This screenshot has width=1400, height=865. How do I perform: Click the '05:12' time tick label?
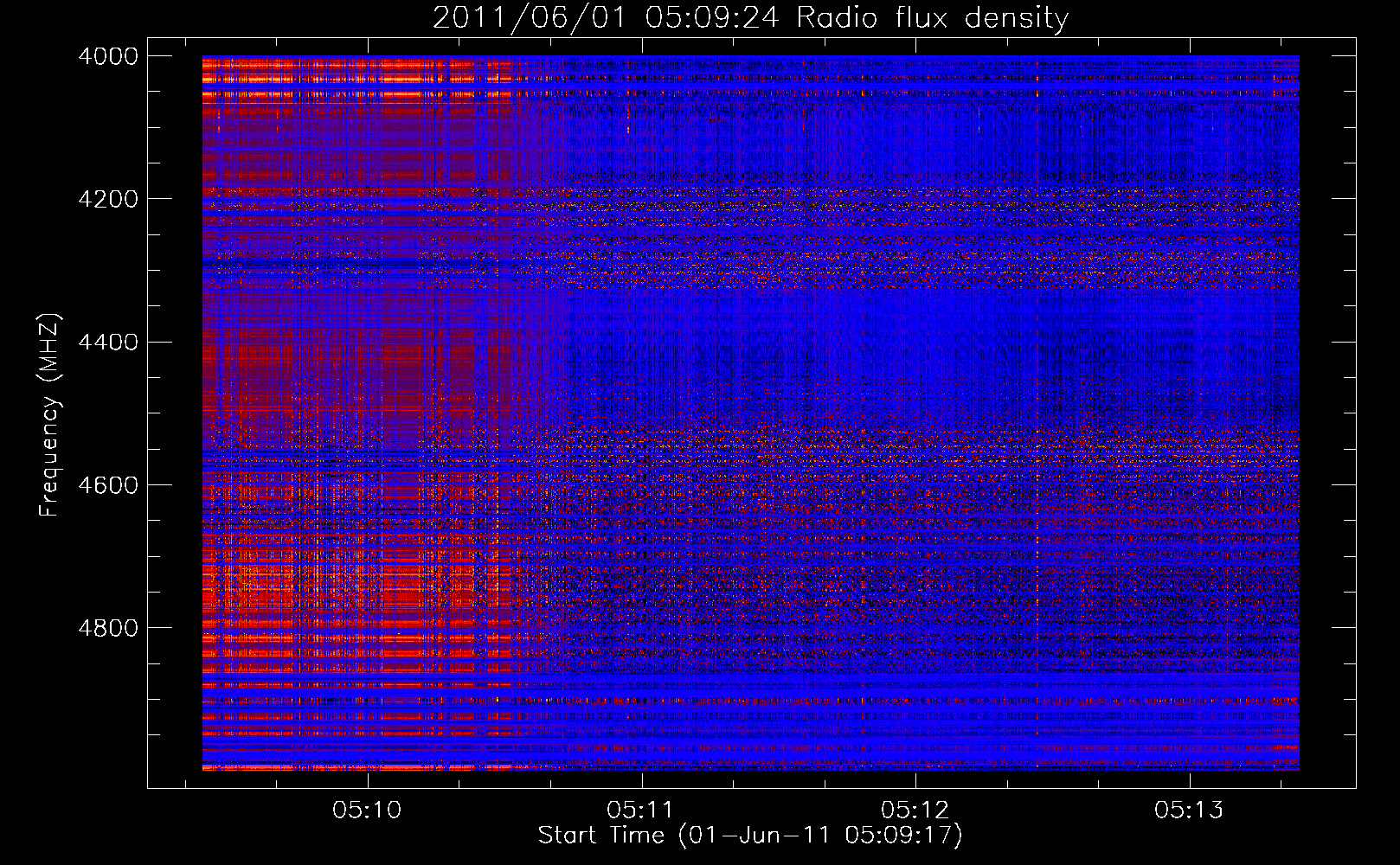tap(915, 811)
